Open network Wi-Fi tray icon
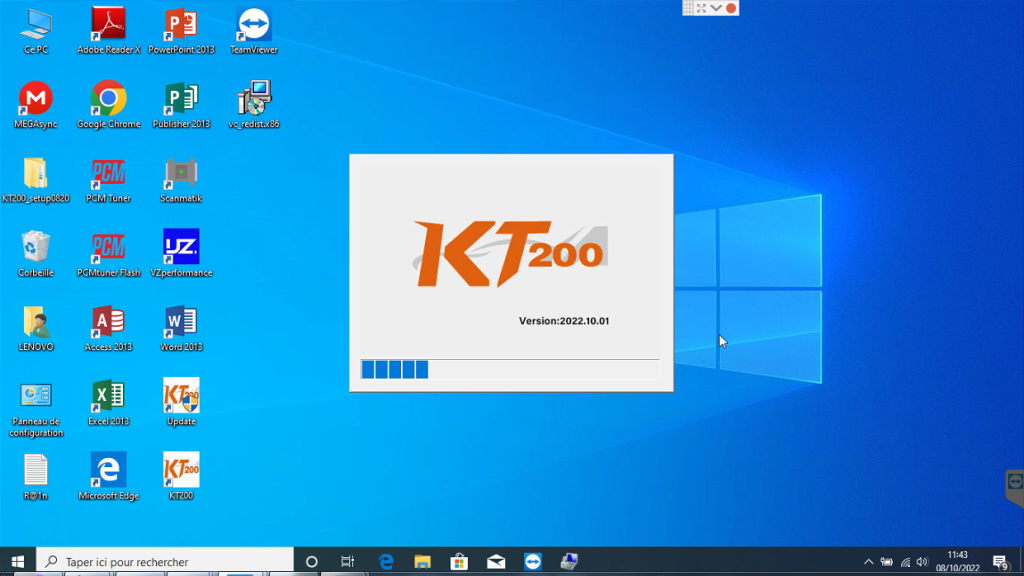 [904, 562]
